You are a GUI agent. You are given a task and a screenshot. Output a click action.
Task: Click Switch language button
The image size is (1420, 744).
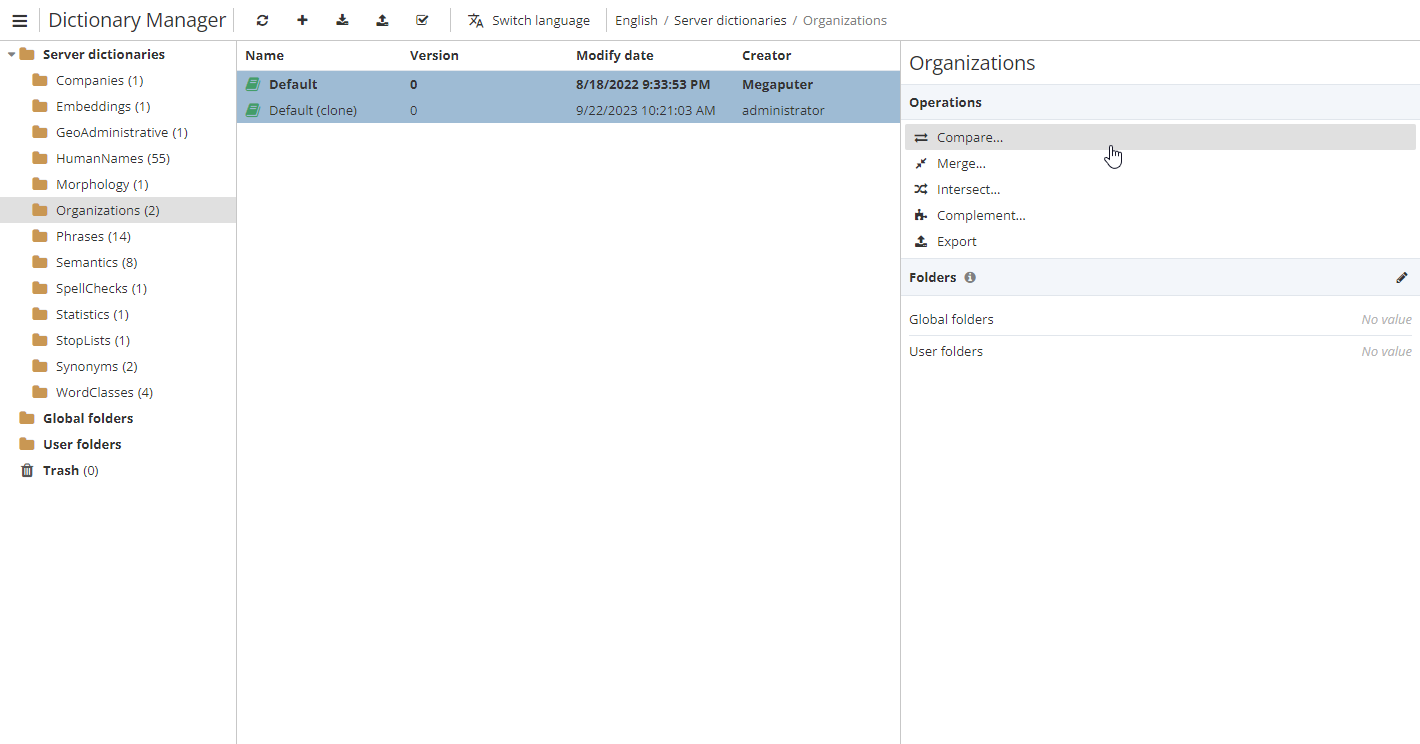click(529, 20)
